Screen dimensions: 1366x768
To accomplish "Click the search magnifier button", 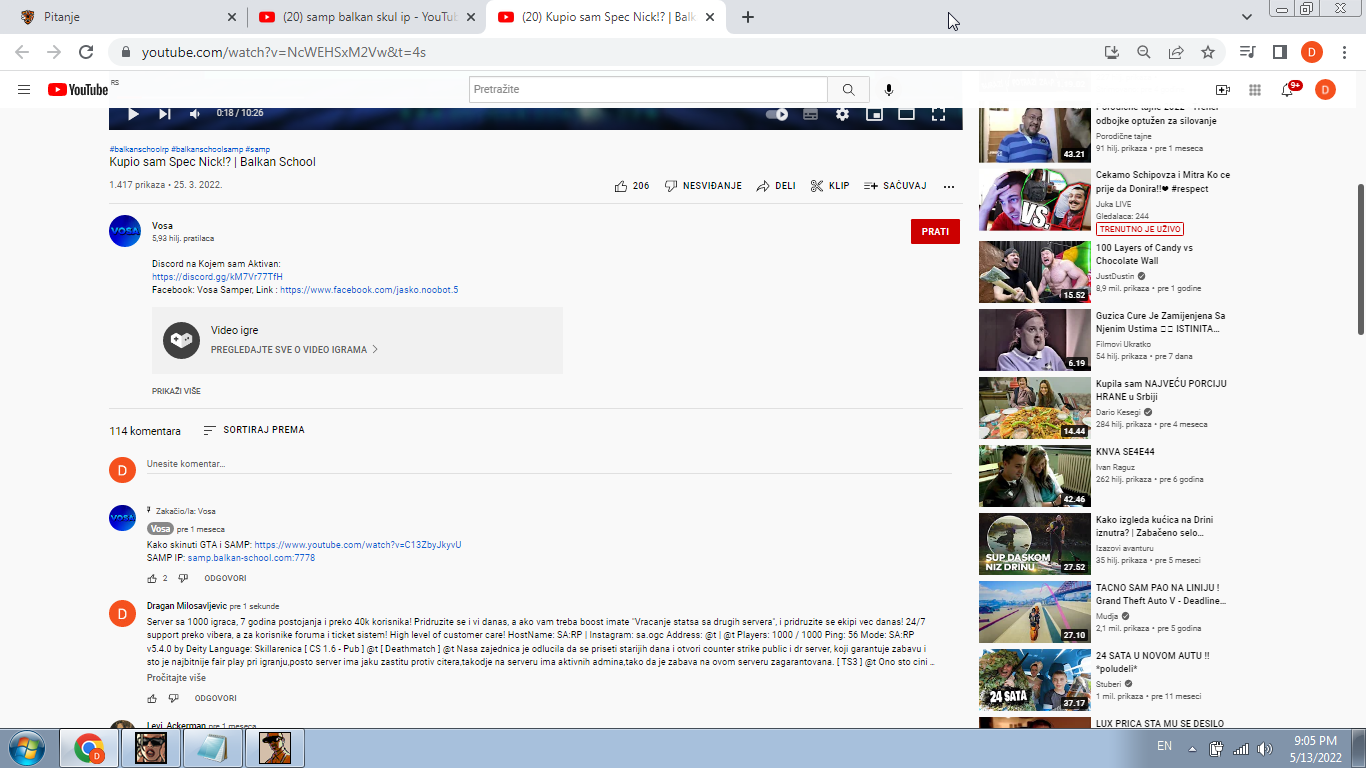I will [849, 90].
